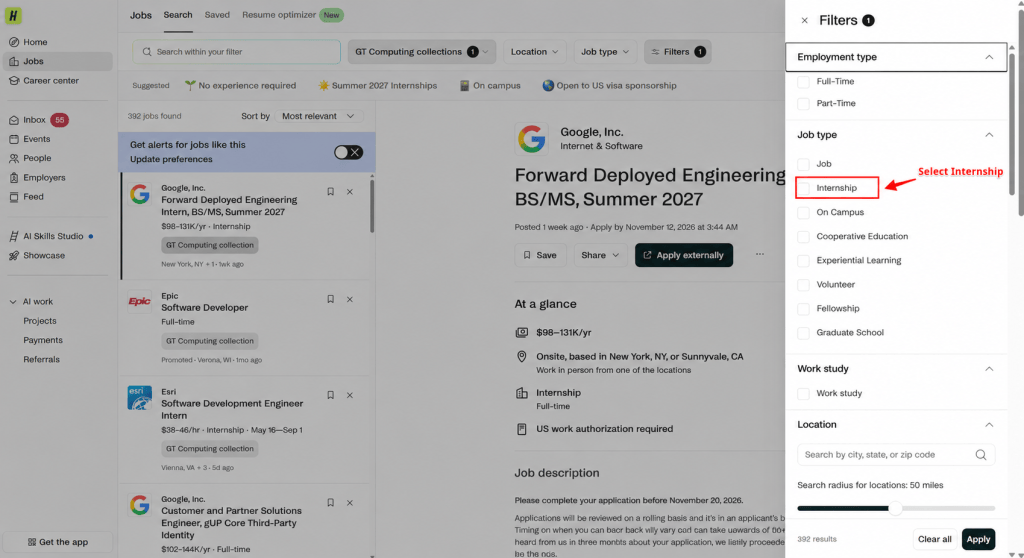Check the Part-Time checkbox

point(803,103)
